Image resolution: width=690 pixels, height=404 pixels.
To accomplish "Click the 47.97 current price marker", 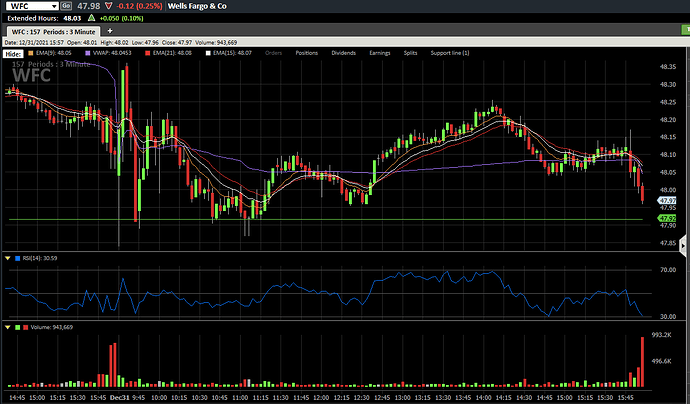I will pos(667,201).
